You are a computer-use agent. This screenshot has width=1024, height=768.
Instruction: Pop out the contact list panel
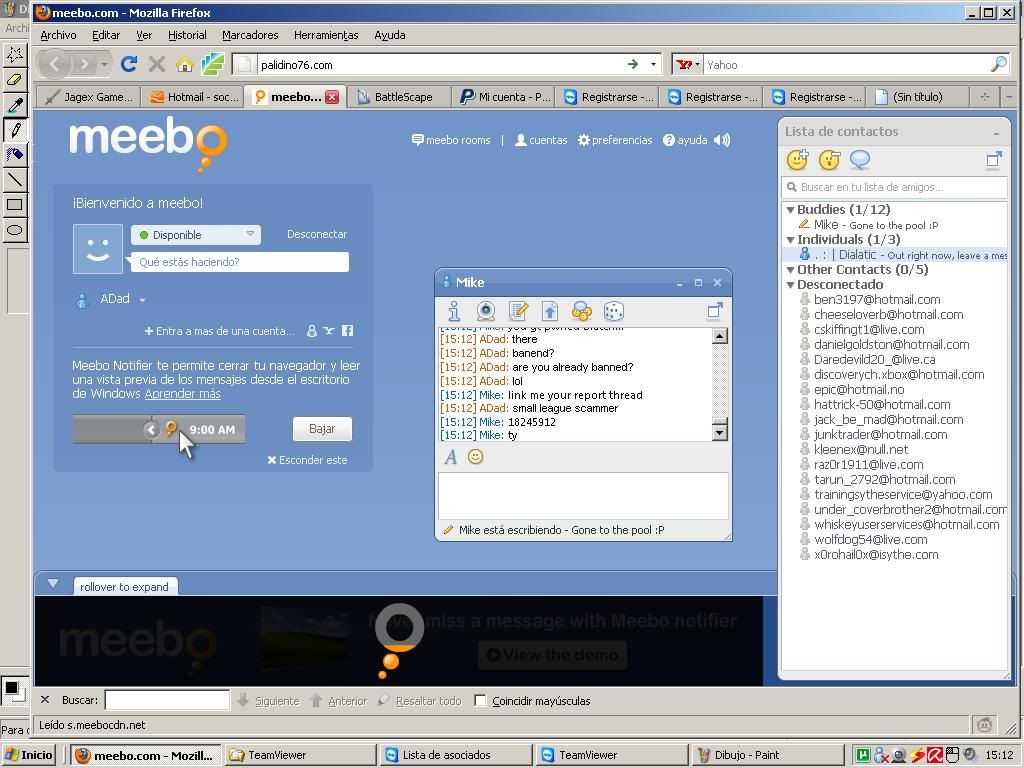(x=994, y=159)
